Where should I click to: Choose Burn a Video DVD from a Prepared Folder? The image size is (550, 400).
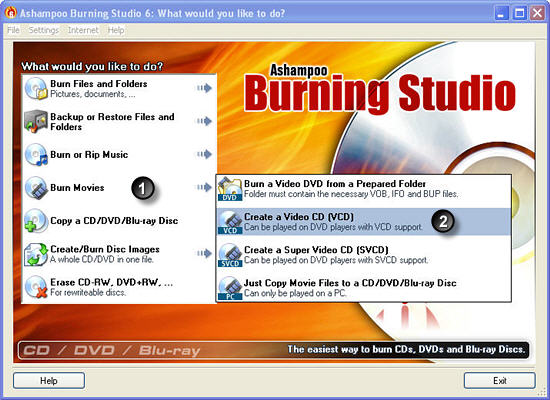click(363, 189)
